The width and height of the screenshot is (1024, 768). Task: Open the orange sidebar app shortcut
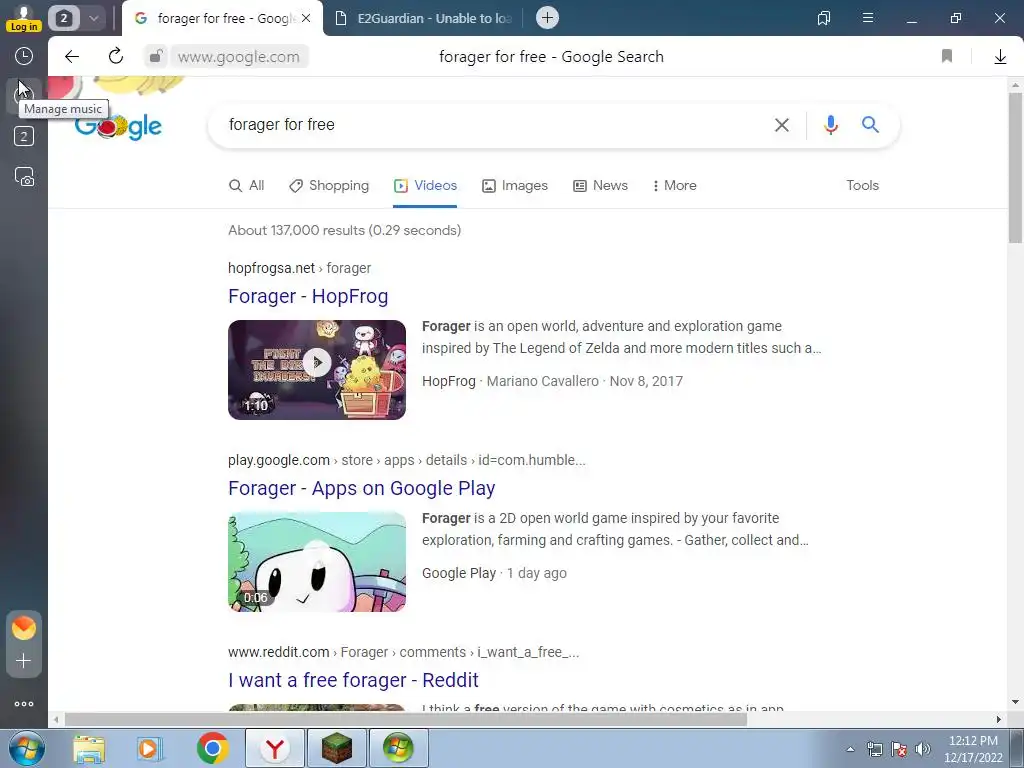(x=24, y=628)
